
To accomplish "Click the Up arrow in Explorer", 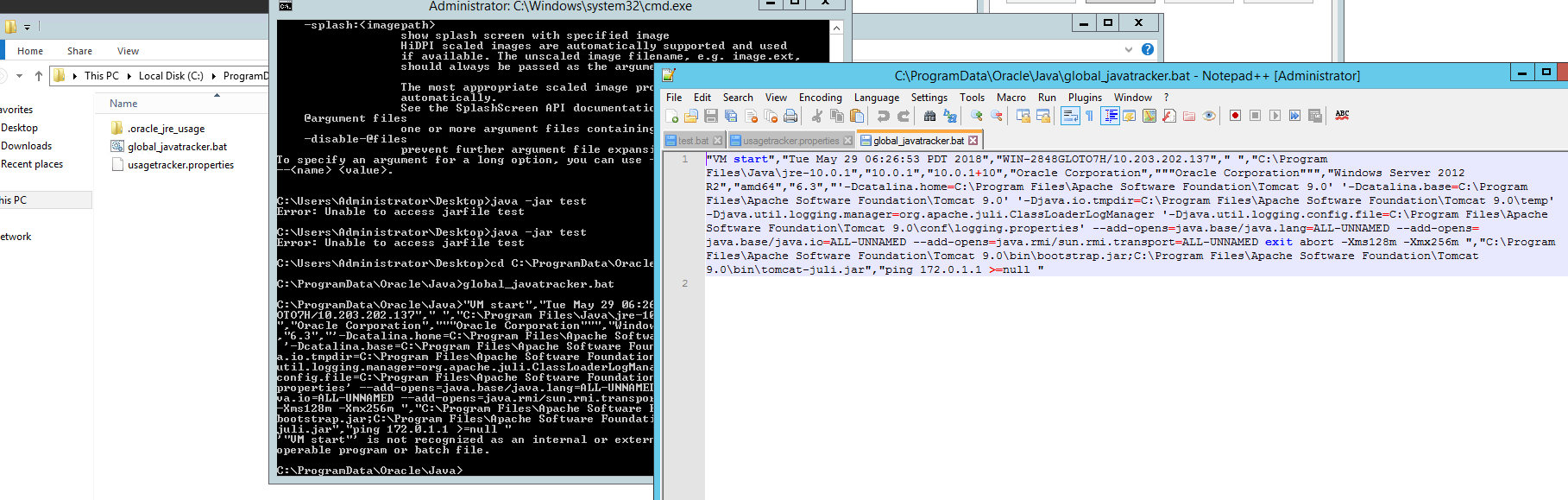I will tap(38, 76).
